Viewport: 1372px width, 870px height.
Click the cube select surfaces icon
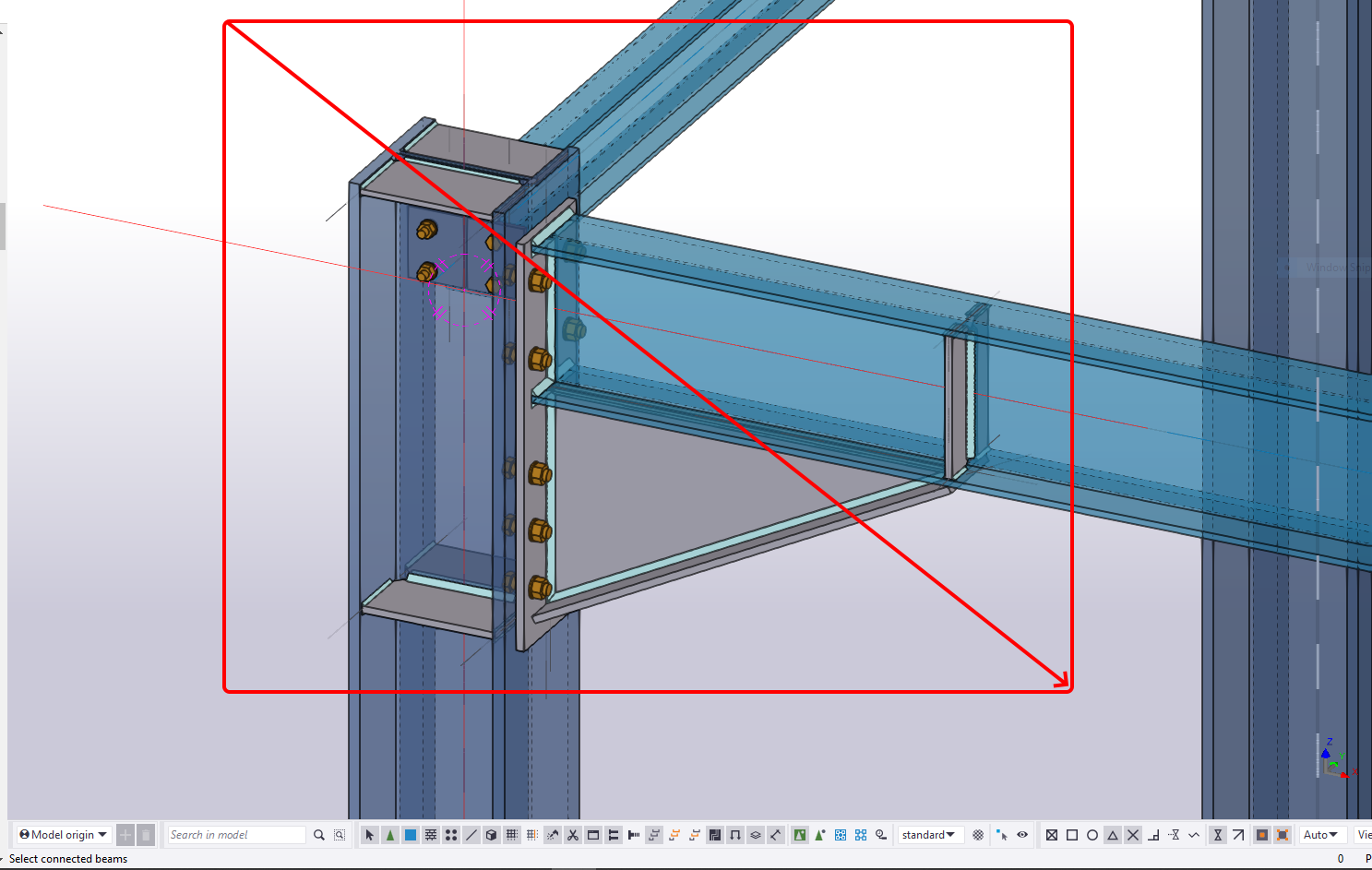pyautogui.click(x=492, y=835)
